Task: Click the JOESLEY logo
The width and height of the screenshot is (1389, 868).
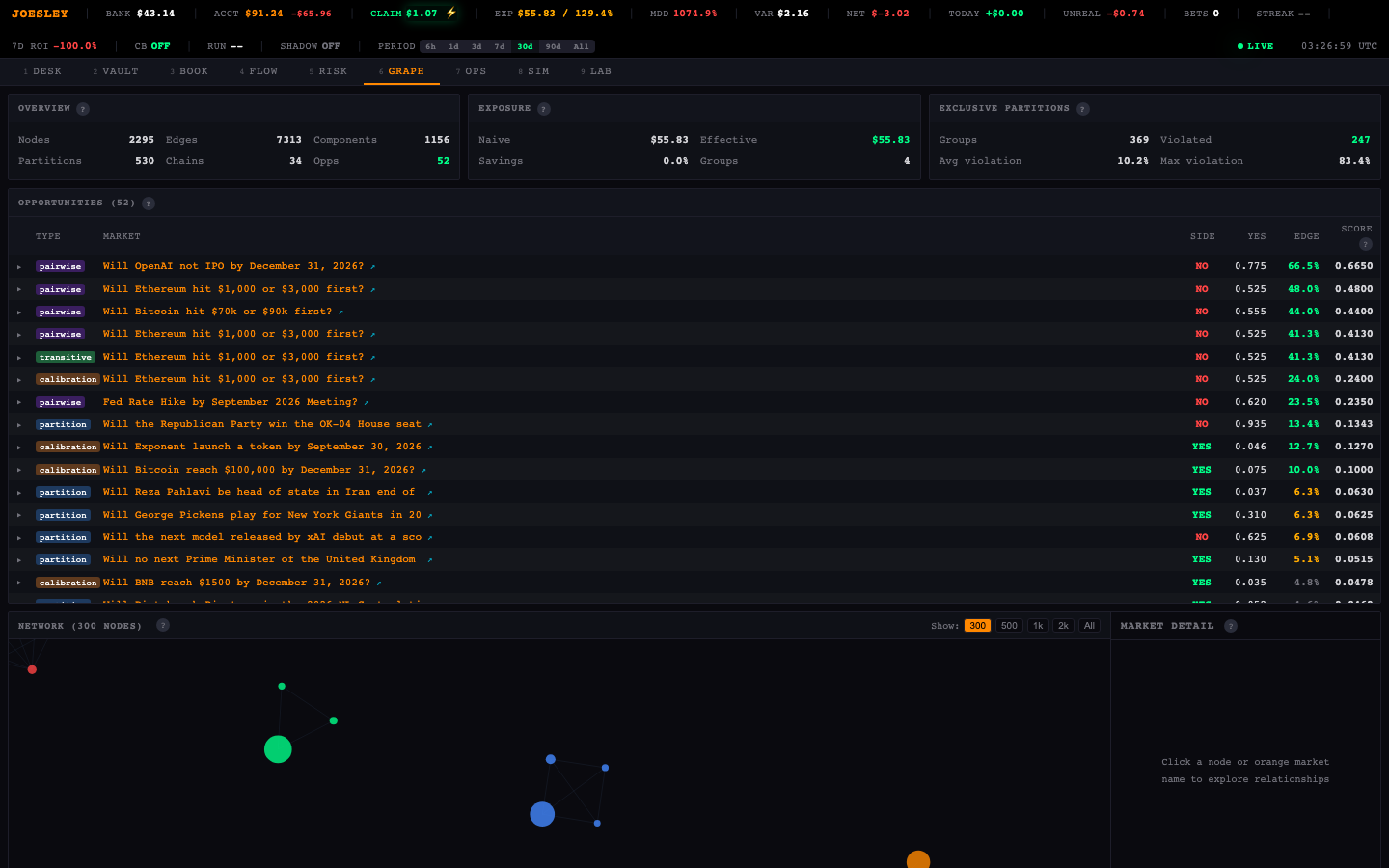Action: [40, 14]
